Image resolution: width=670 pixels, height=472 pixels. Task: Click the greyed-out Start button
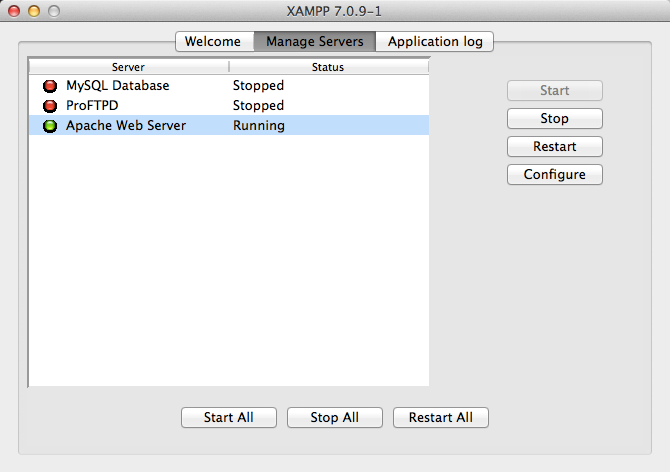(555, 91)
